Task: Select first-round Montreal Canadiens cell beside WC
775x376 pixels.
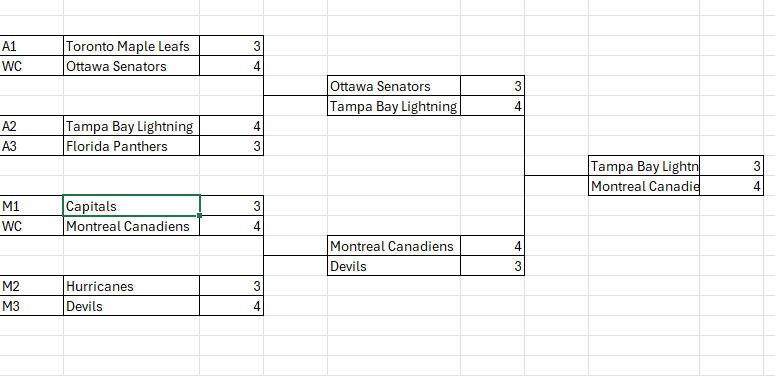Action: [x=131, y=226]
